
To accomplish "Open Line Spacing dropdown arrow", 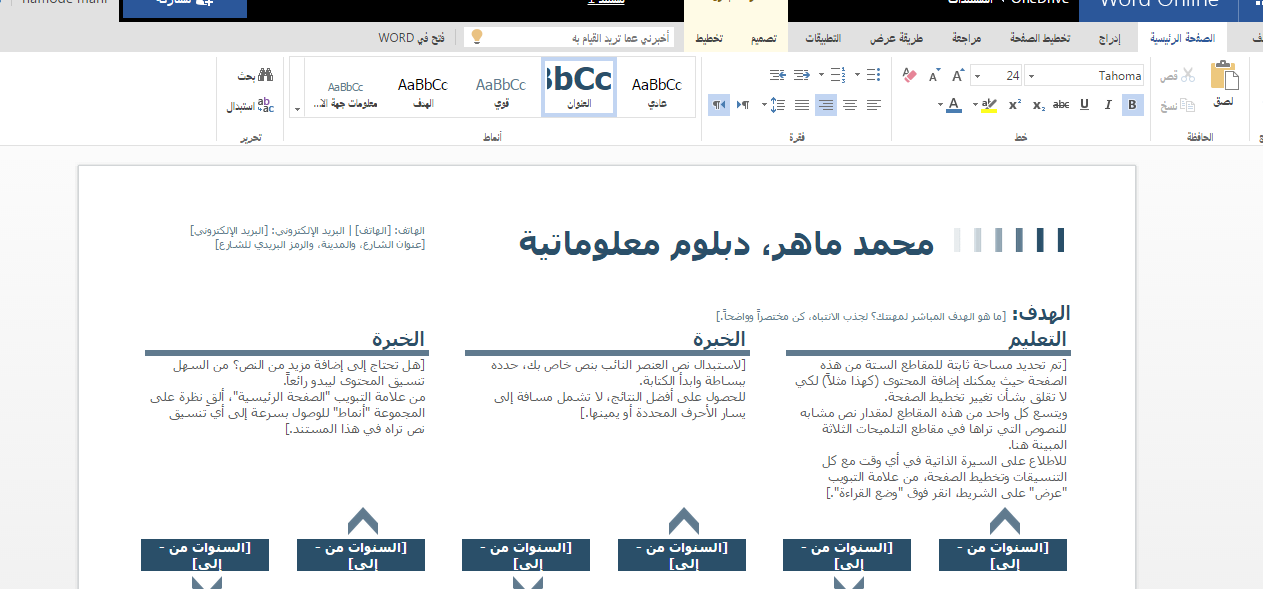I will (763, 105).
